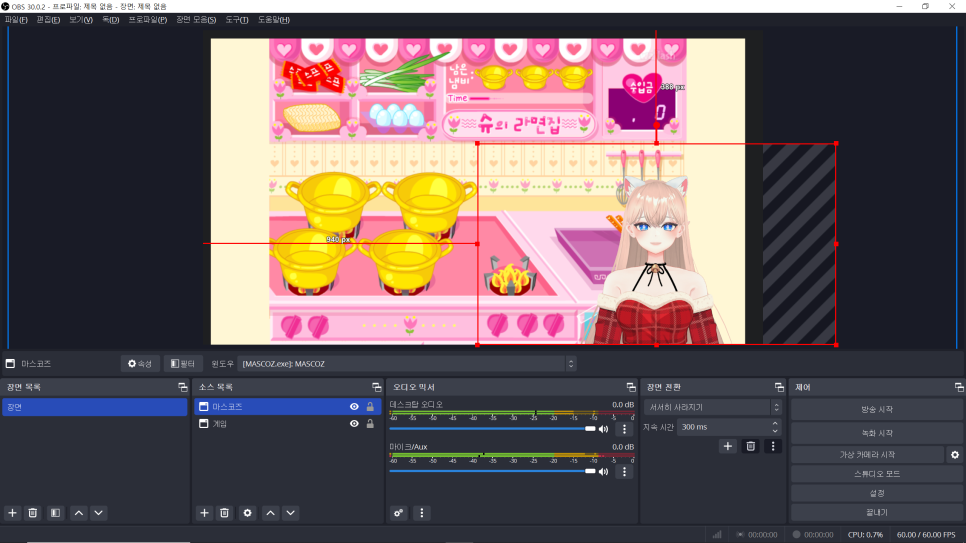Add a new source with plus icon
The width and height of the screenshot is (966, 543).
pyautogui.click(x=205, y=513)
